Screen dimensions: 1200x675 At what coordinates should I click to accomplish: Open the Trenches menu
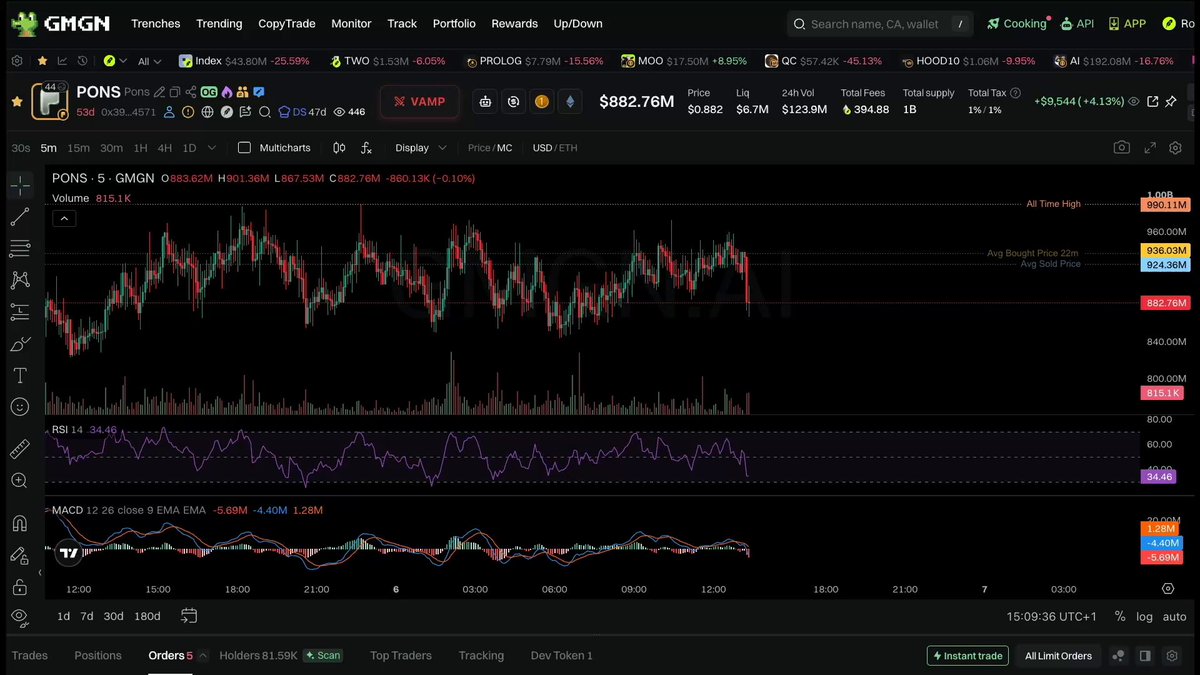point(156,23)
